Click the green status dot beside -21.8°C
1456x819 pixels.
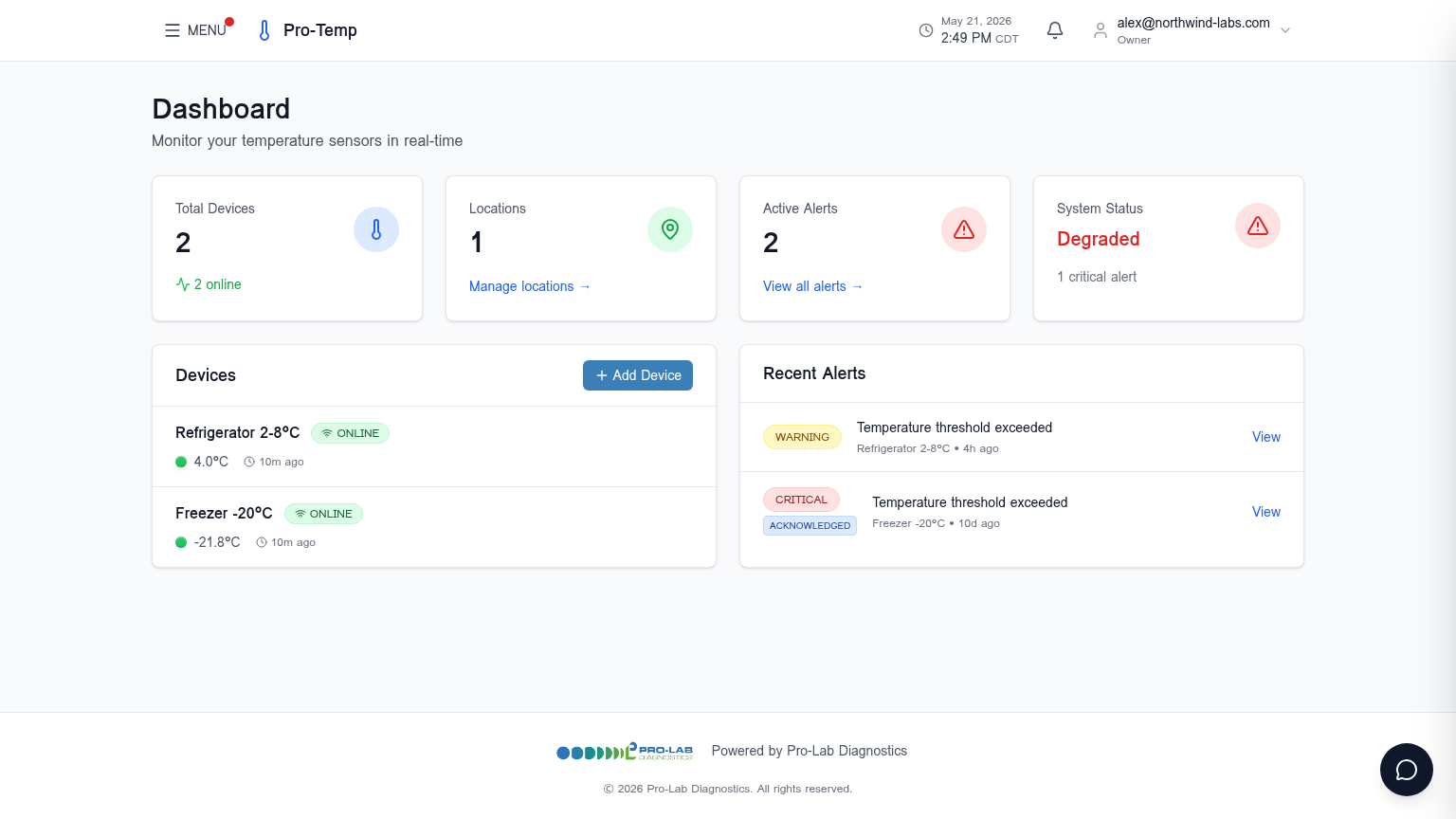[181, 542]
